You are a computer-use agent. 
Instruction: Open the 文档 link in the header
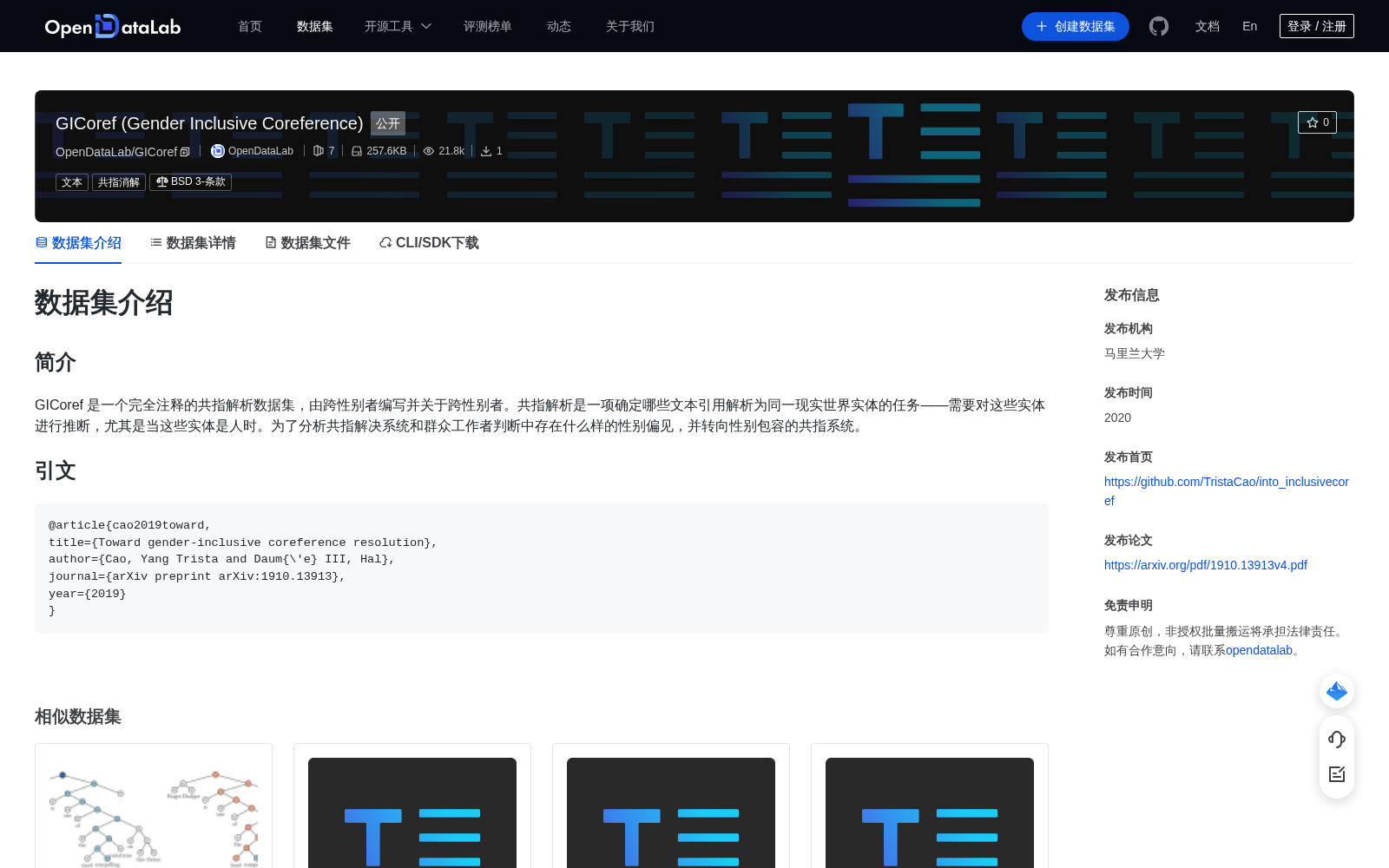coord(1208,26)
